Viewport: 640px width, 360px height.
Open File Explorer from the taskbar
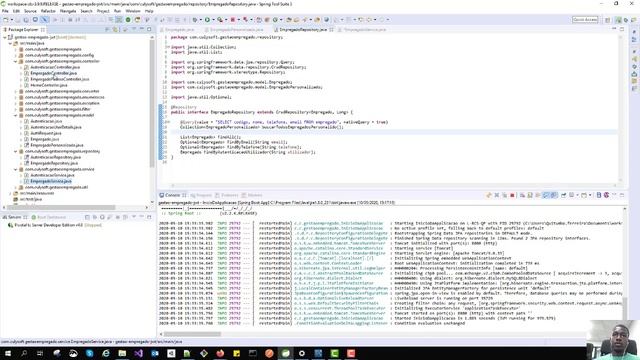click(x=122, y=353)
